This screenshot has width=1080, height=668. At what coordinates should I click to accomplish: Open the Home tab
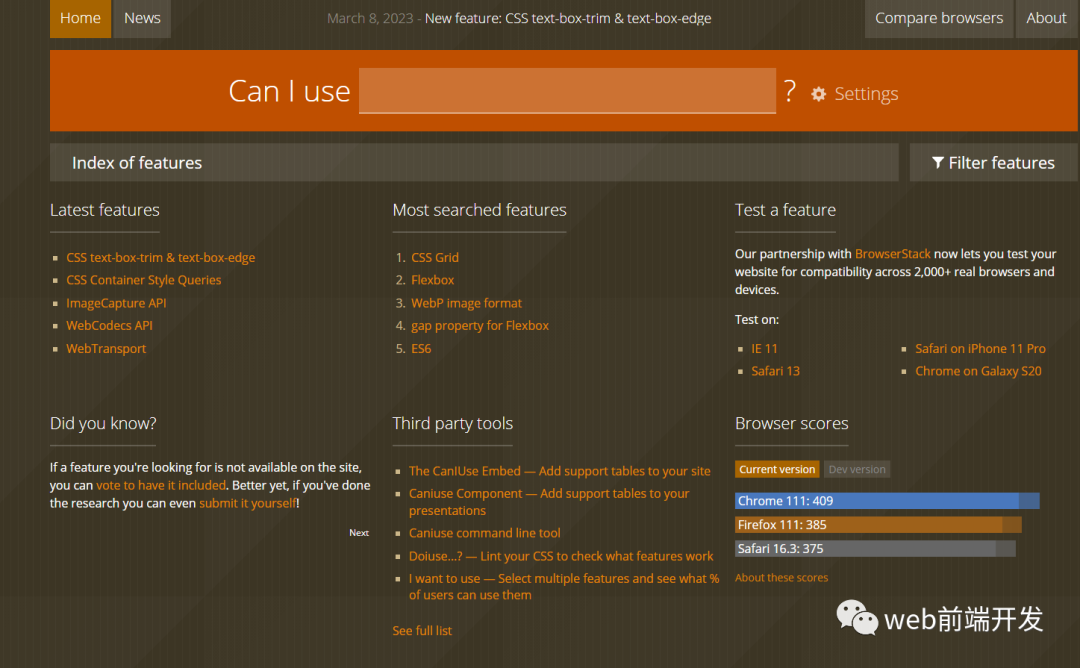80,18
